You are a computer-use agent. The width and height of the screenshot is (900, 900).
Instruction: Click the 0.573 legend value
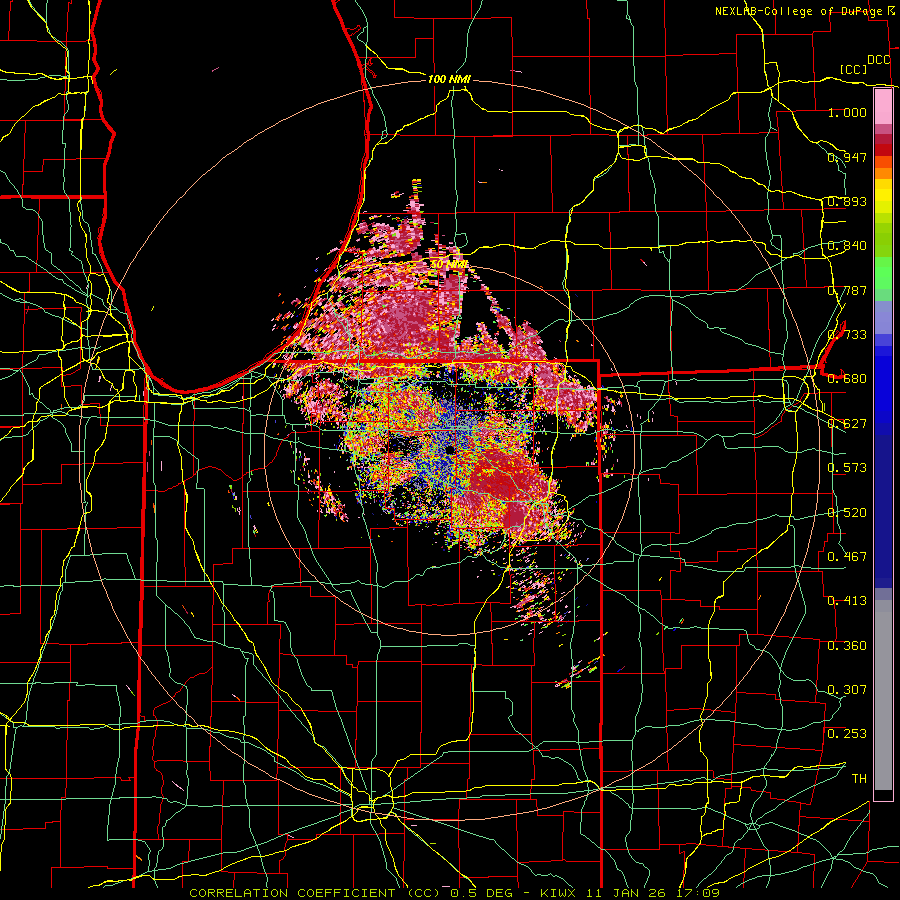click(x=847, y=468)
